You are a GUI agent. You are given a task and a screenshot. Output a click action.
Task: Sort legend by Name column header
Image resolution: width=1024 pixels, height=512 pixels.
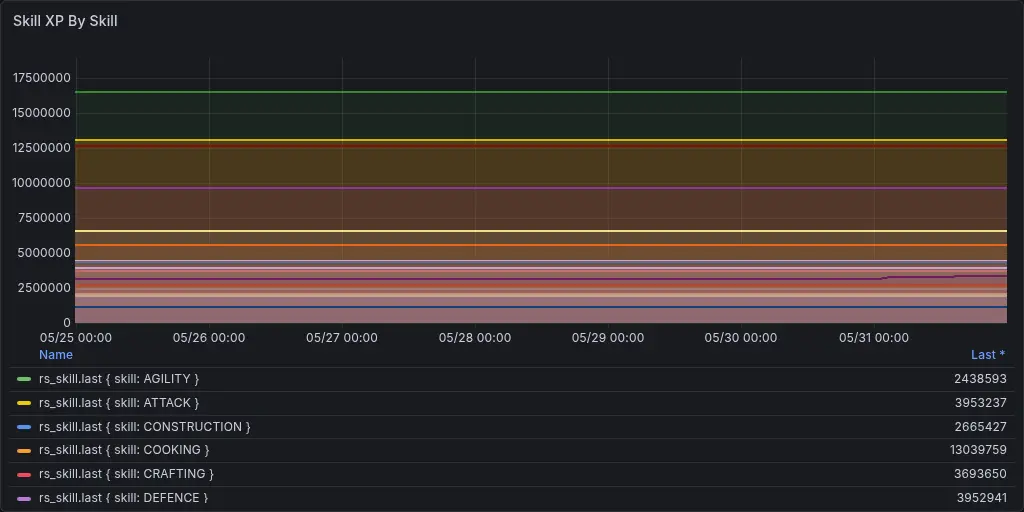(56, 355)
